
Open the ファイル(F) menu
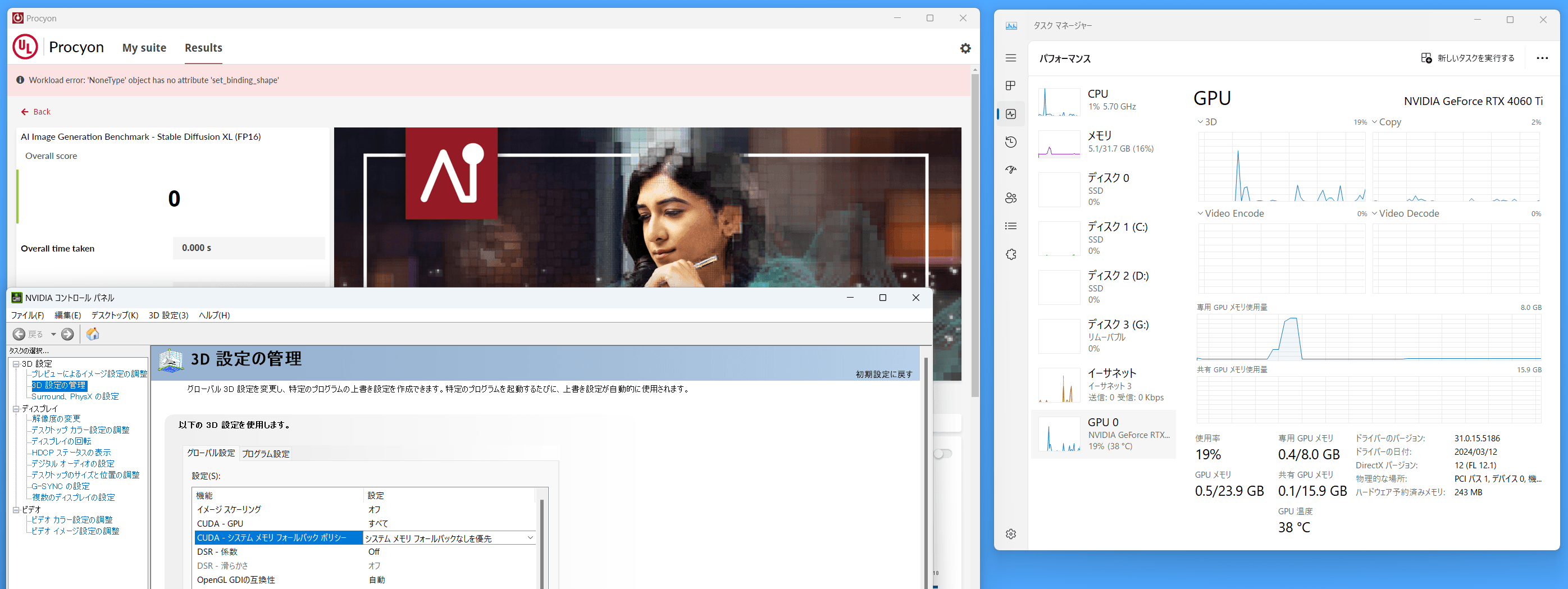(28, 315)
